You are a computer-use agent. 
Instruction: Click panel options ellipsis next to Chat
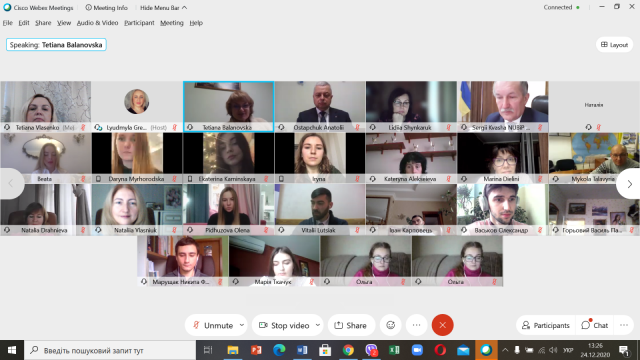(624, 325)
